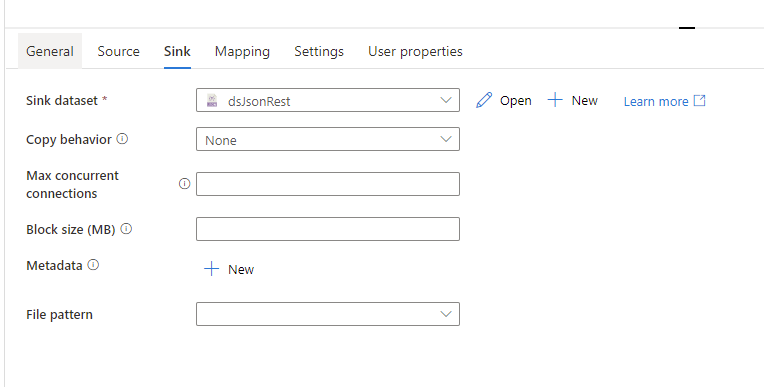Image resolution: width=764 pixels, height=387 pixels.
Task: Click the dsJsonRest dataset name
Action: (x=259, y=101)
